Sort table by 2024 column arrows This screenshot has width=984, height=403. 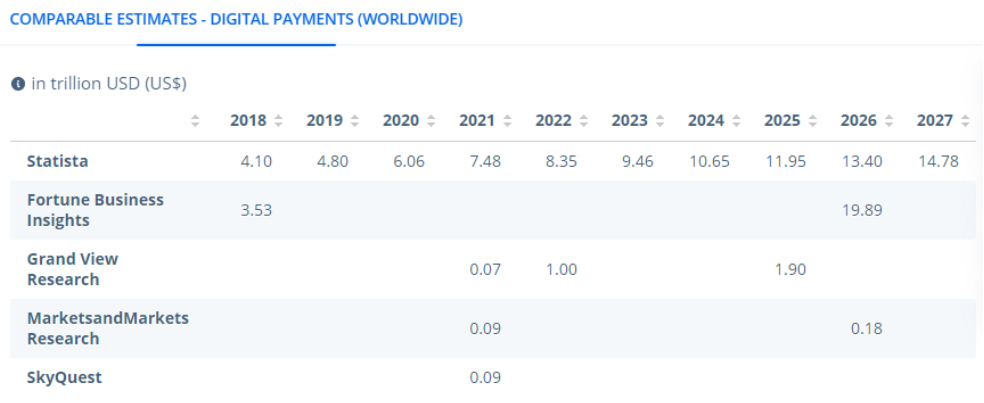click(x=736, y=121)
